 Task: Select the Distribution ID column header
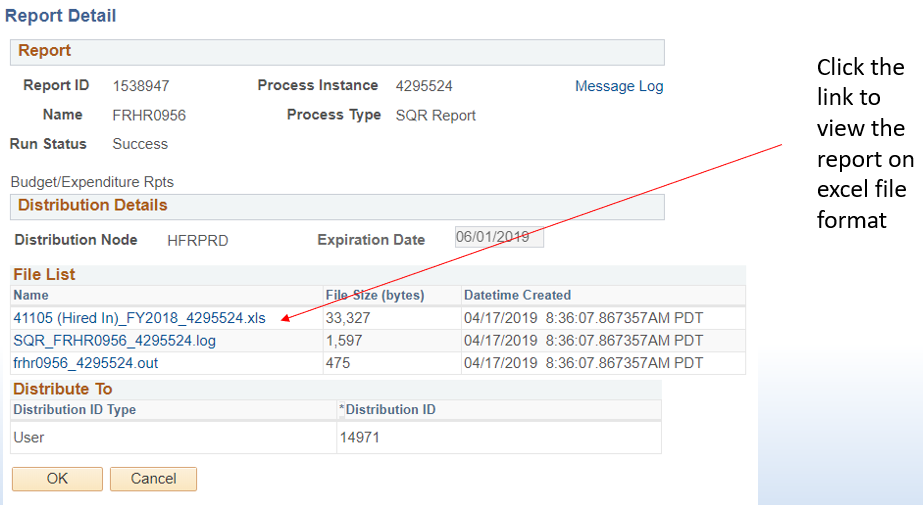[388, 410]
